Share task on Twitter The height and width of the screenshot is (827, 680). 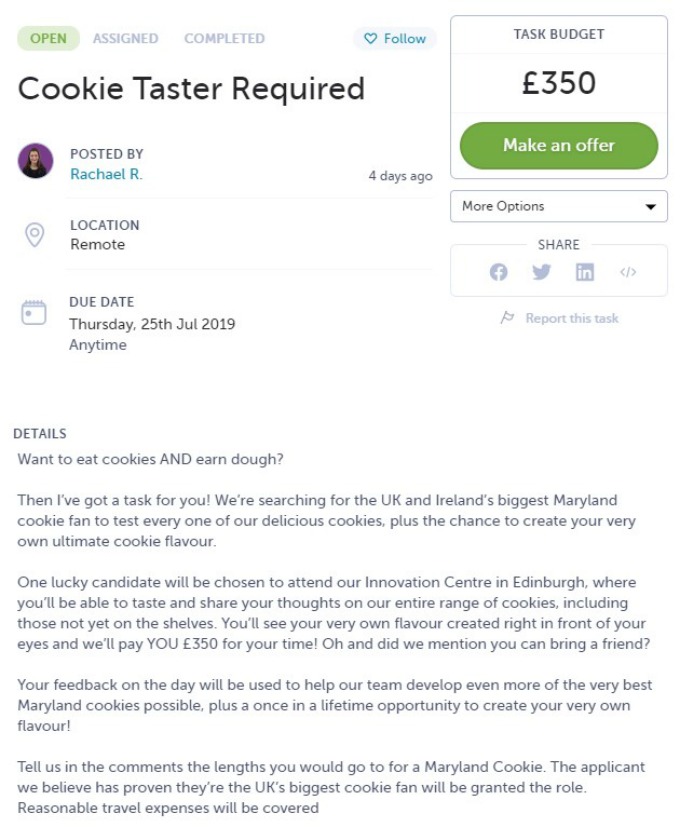(541, 272)
